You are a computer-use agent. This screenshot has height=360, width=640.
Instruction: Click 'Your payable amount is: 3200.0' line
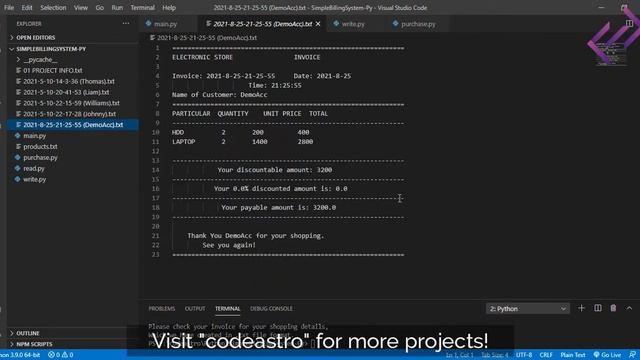pyautogui.click(x=278, y=207)
